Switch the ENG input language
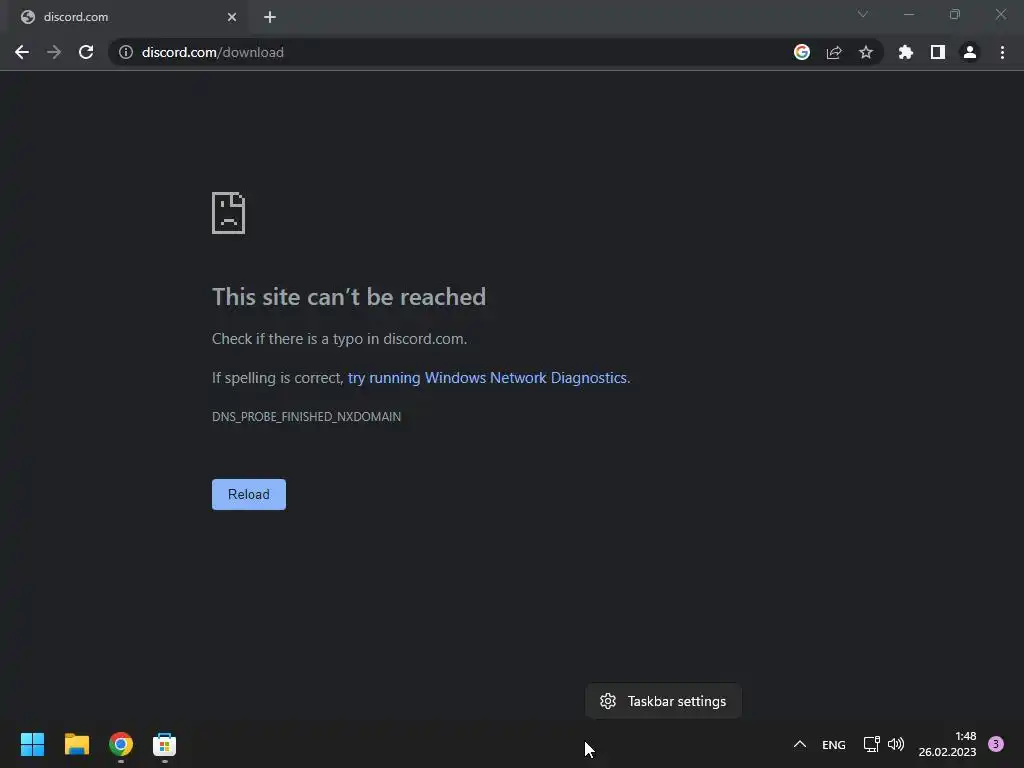Image resolution: width=1024 pixels, height=768 pixels. pyautogui.click(x=834, y=745)
